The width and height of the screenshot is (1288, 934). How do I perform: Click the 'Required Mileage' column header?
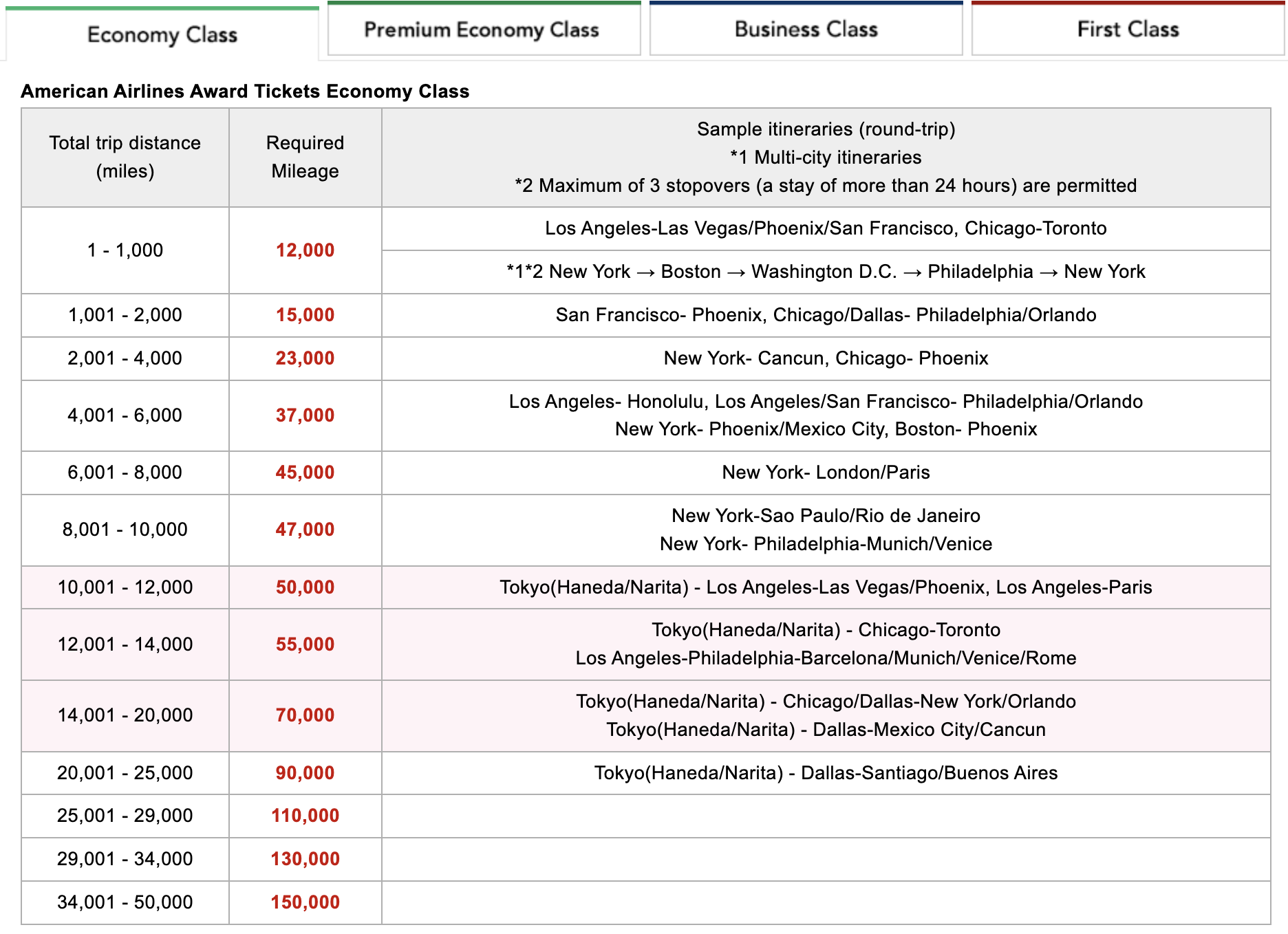pyautogui.click(x=305, y=158)
